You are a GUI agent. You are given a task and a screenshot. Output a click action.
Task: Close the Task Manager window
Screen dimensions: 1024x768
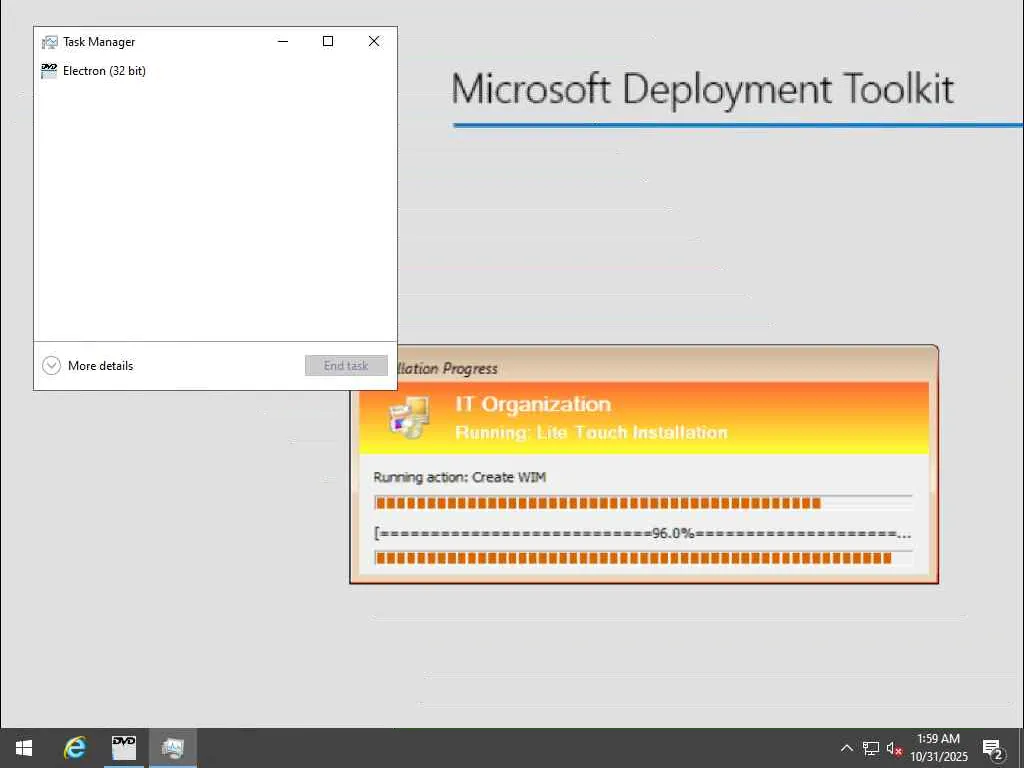tap(374, 41)
